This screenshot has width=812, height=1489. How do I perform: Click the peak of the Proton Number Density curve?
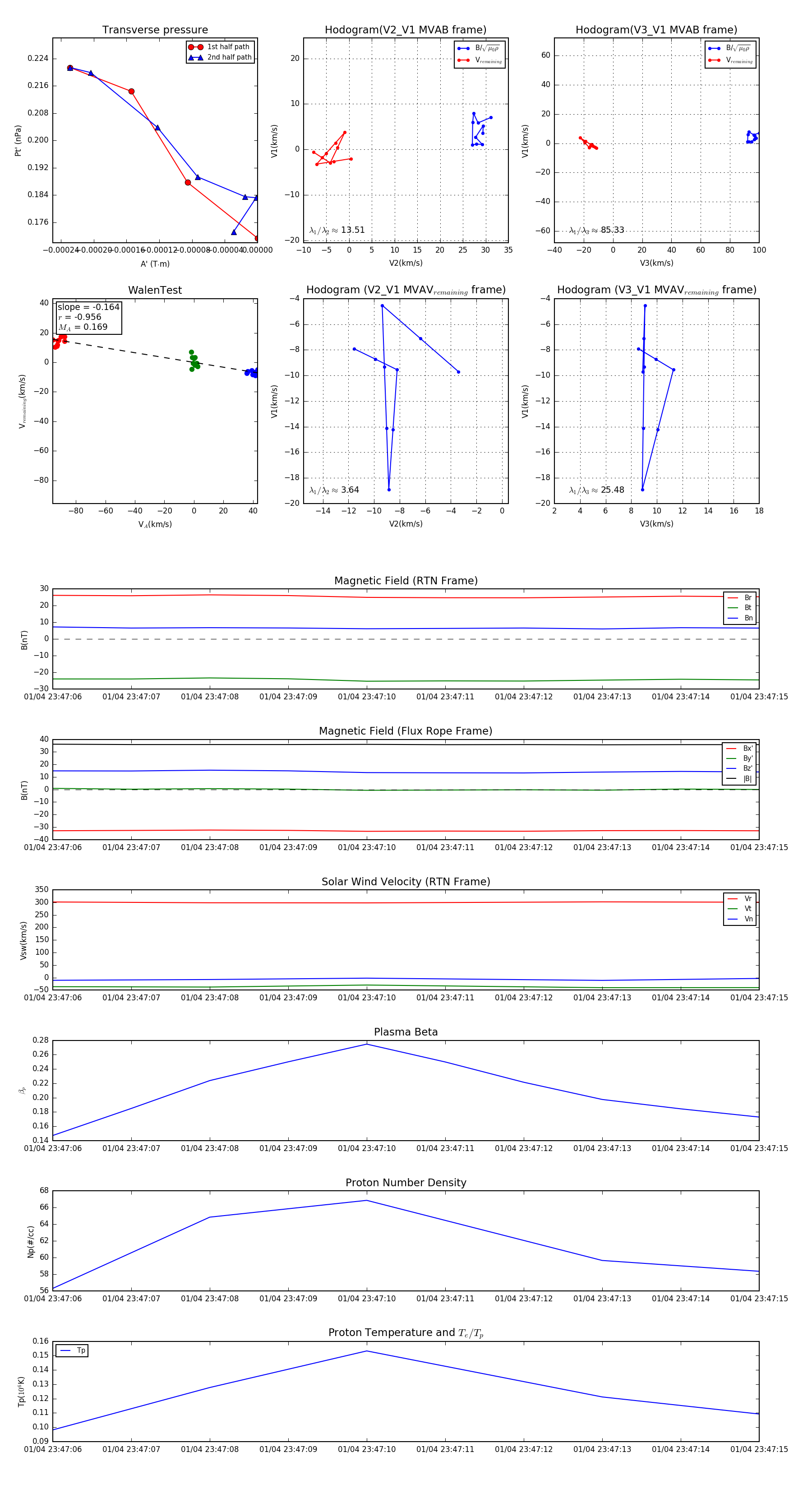point(366,1201)
